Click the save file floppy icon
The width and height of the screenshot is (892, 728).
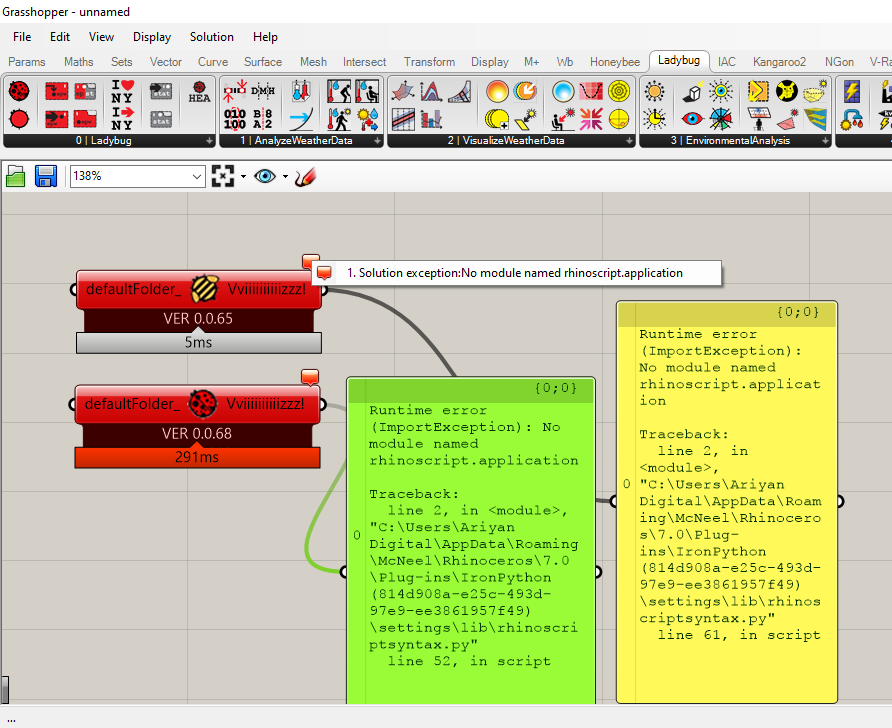pyautogui.click(x=46, y=176)
